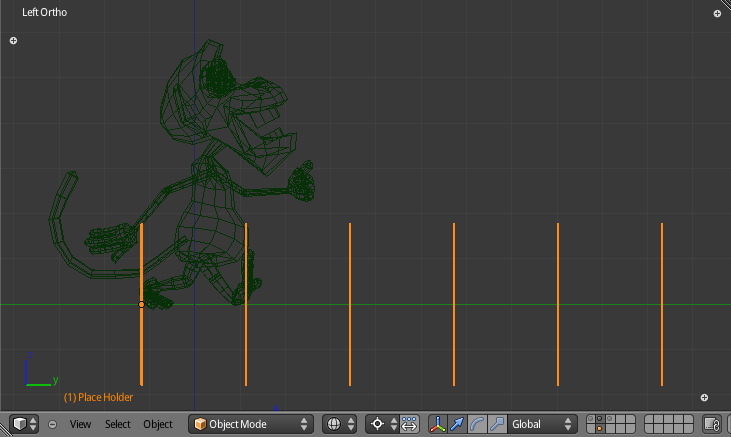Click the plus icon near bottom right of viewport

704,397
